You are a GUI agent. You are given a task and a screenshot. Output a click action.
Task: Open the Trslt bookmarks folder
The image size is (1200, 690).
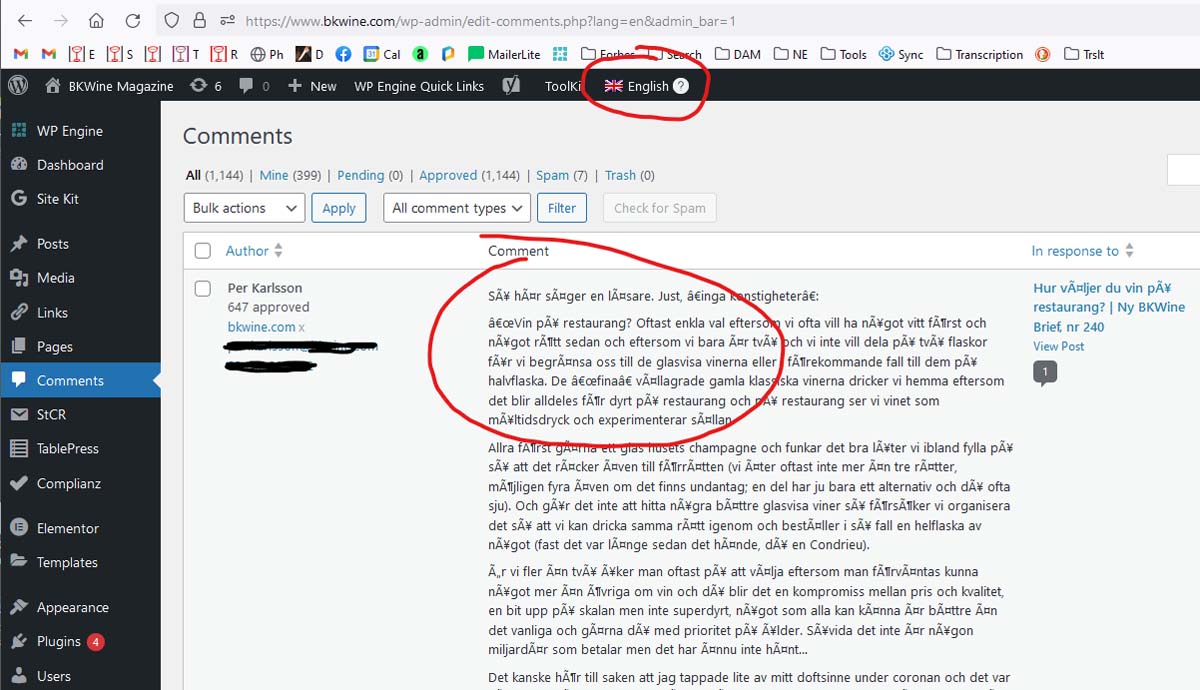(1084, 54)
